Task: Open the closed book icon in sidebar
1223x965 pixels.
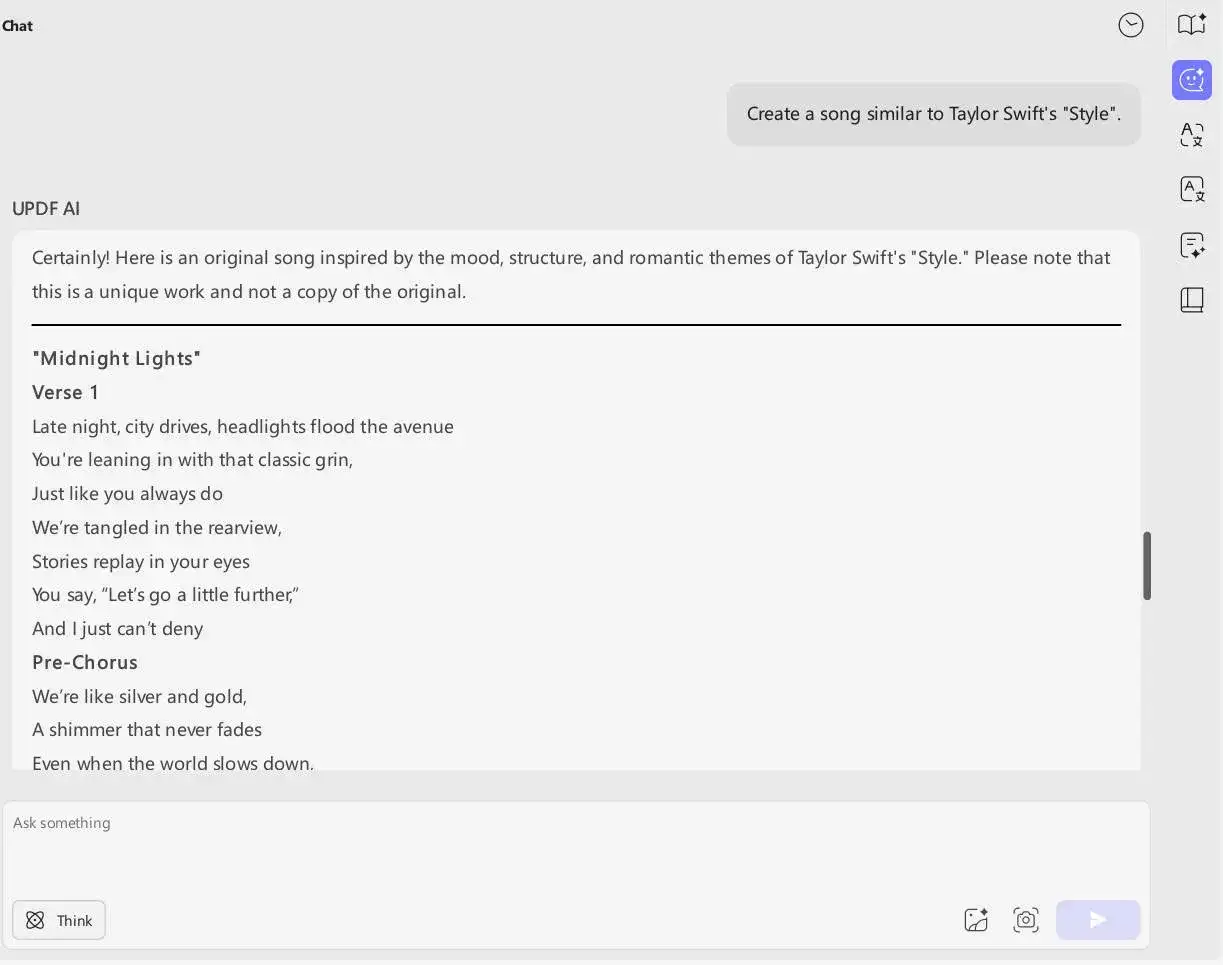Action: [1191, 300]
